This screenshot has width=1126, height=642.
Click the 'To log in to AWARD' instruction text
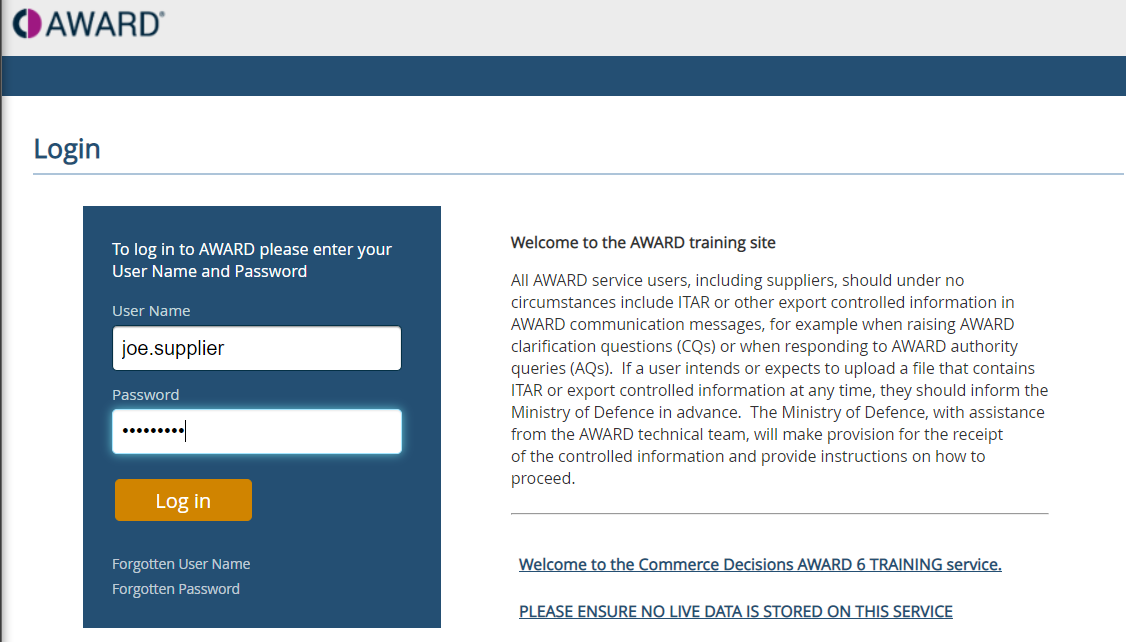point(252,260)
